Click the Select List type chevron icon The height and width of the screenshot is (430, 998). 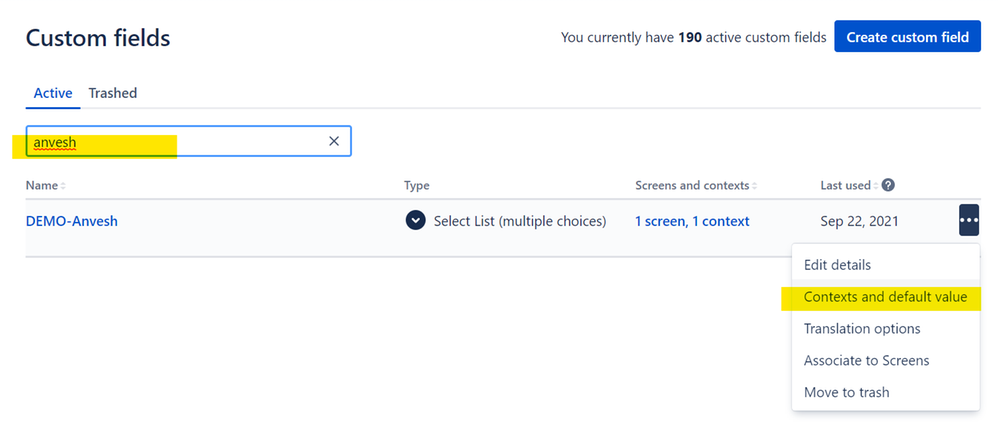[416, 221]
